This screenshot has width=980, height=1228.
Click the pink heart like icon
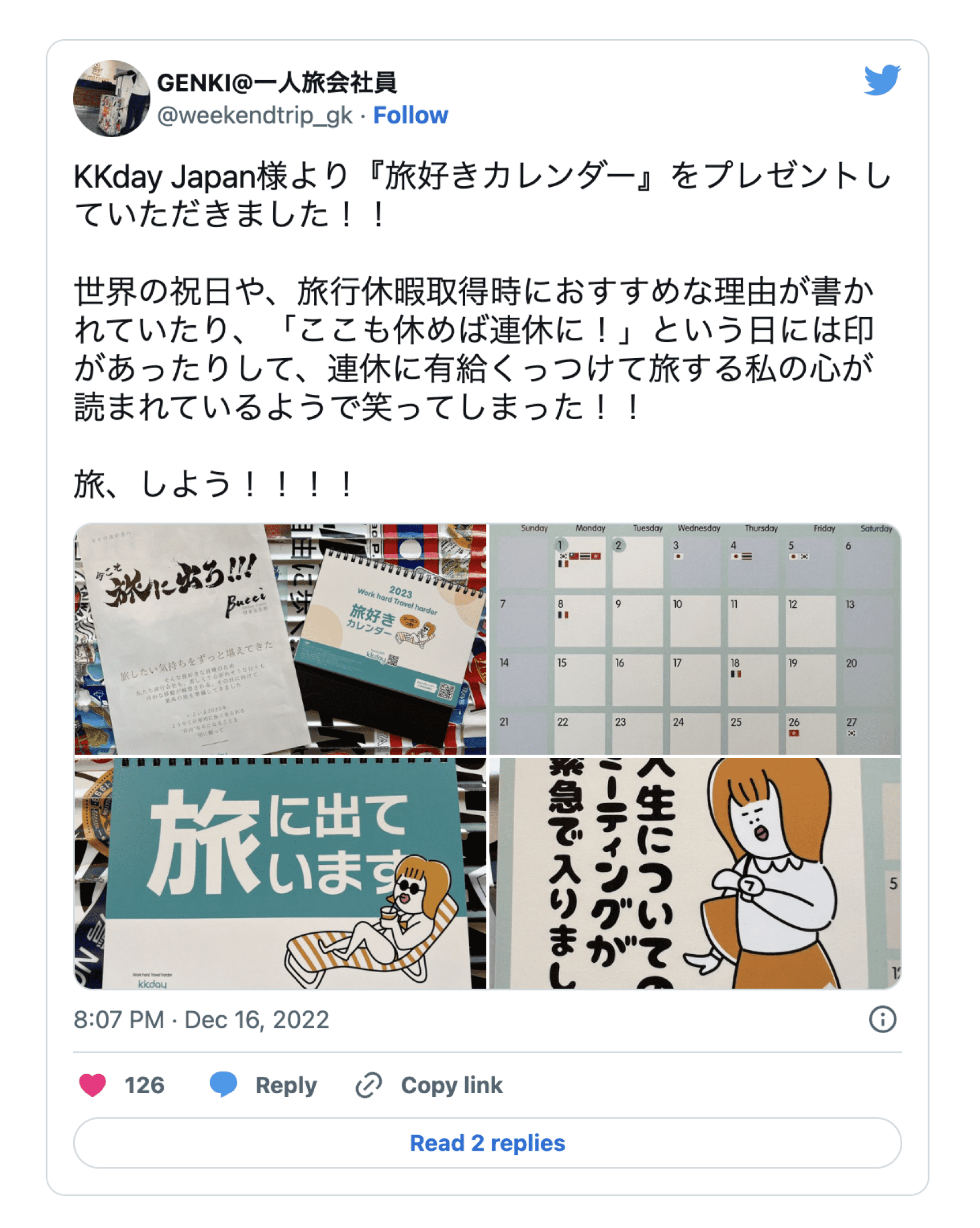coord(92,1085)
